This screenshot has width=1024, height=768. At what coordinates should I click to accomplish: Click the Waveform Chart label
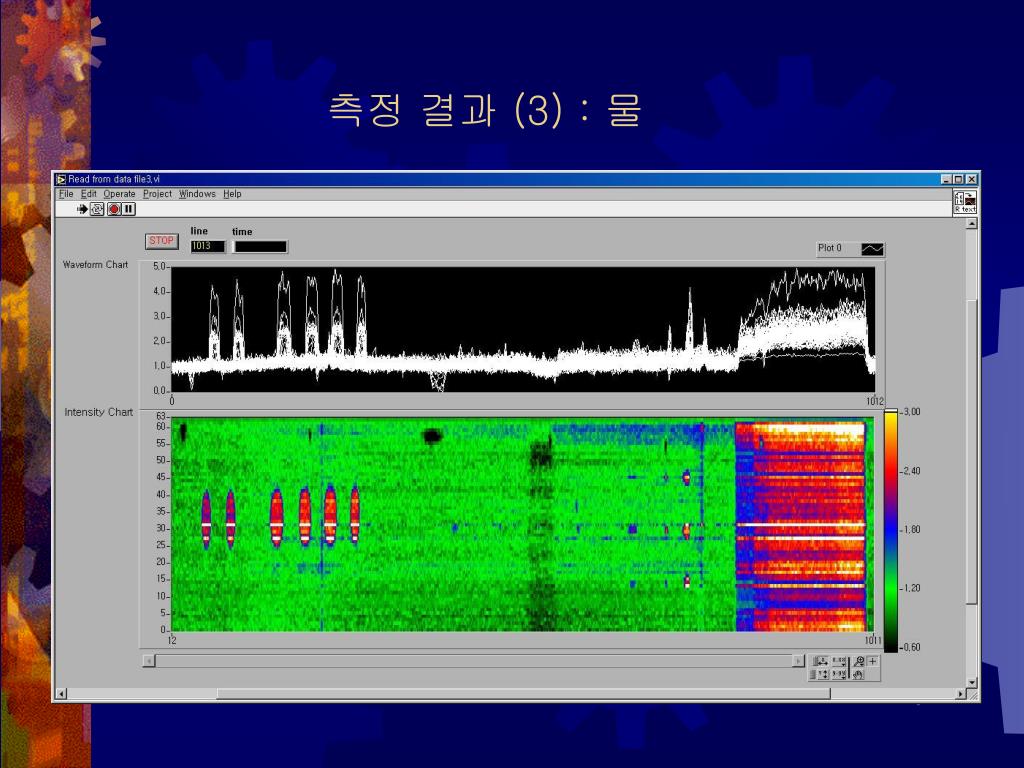95,264
